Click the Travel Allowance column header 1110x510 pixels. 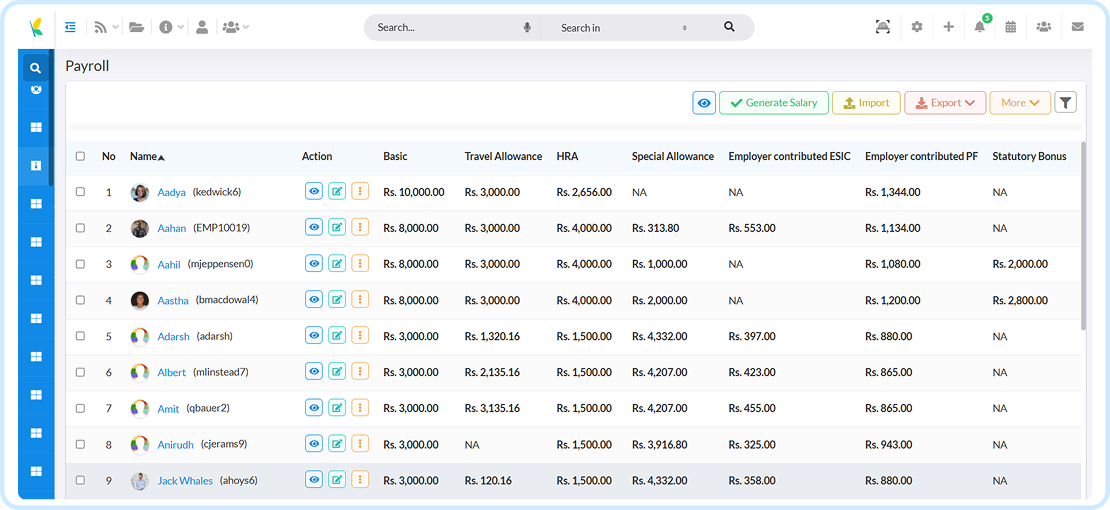[503, 157]
